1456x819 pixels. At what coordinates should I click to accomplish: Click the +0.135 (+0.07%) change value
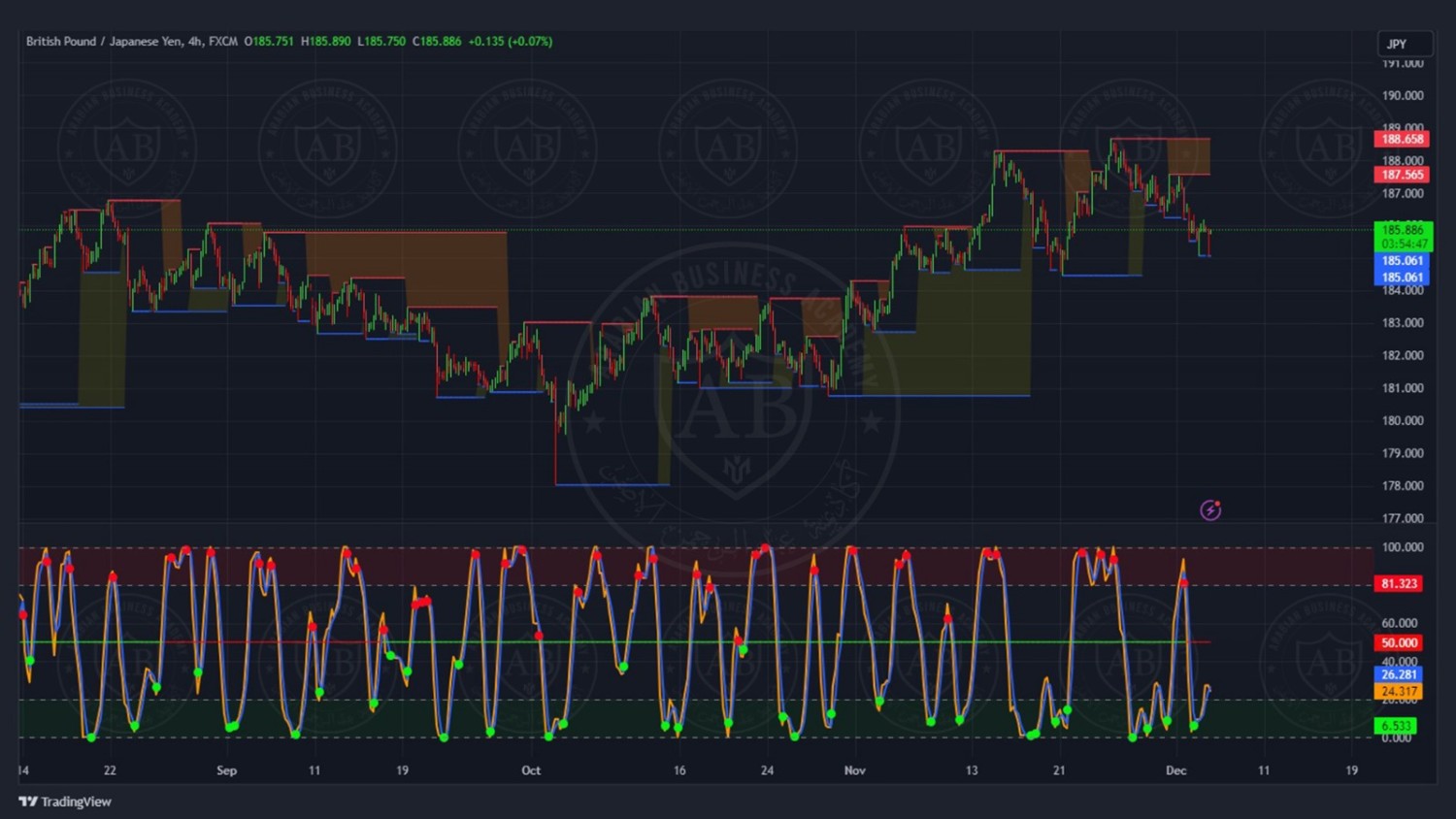pos(510,42)
